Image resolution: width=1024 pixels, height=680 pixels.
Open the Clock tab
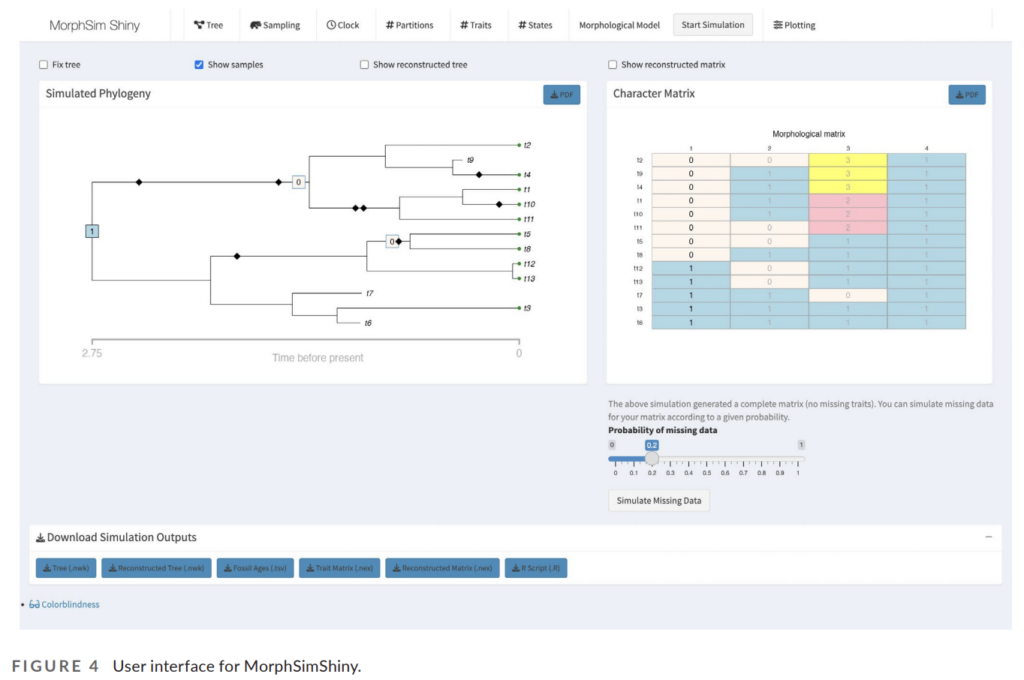pyautogui.click(x=343, y=25)
